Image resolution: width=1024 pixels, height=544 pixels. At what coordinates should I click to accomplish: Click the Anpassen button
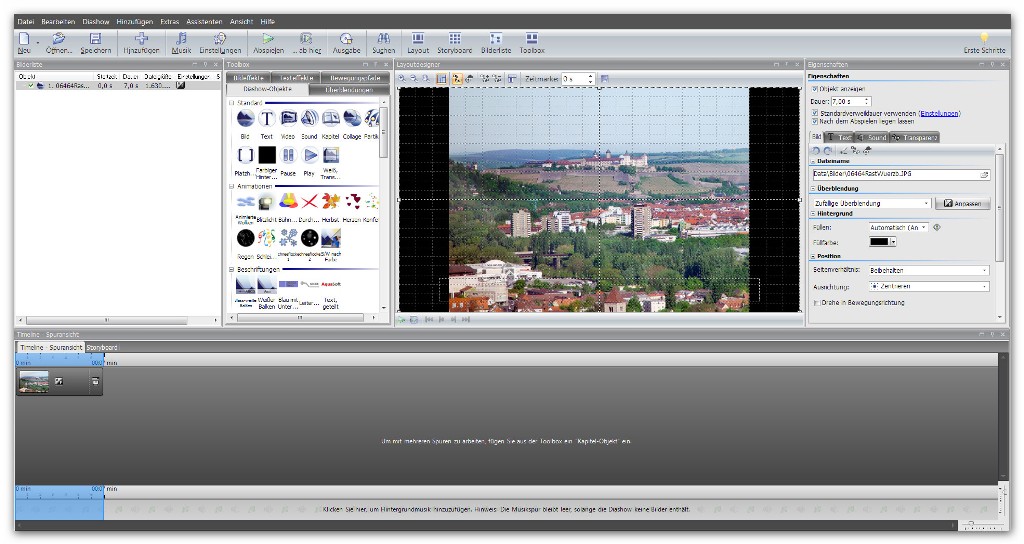(961, 203)
